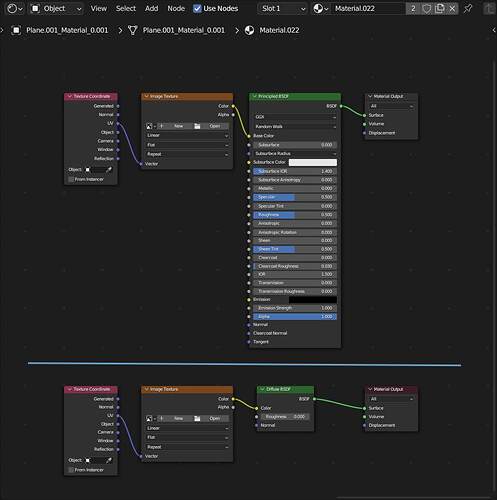Collapse the upper Texture Coordinate node

pyautogui.click(x=69, y=96)
